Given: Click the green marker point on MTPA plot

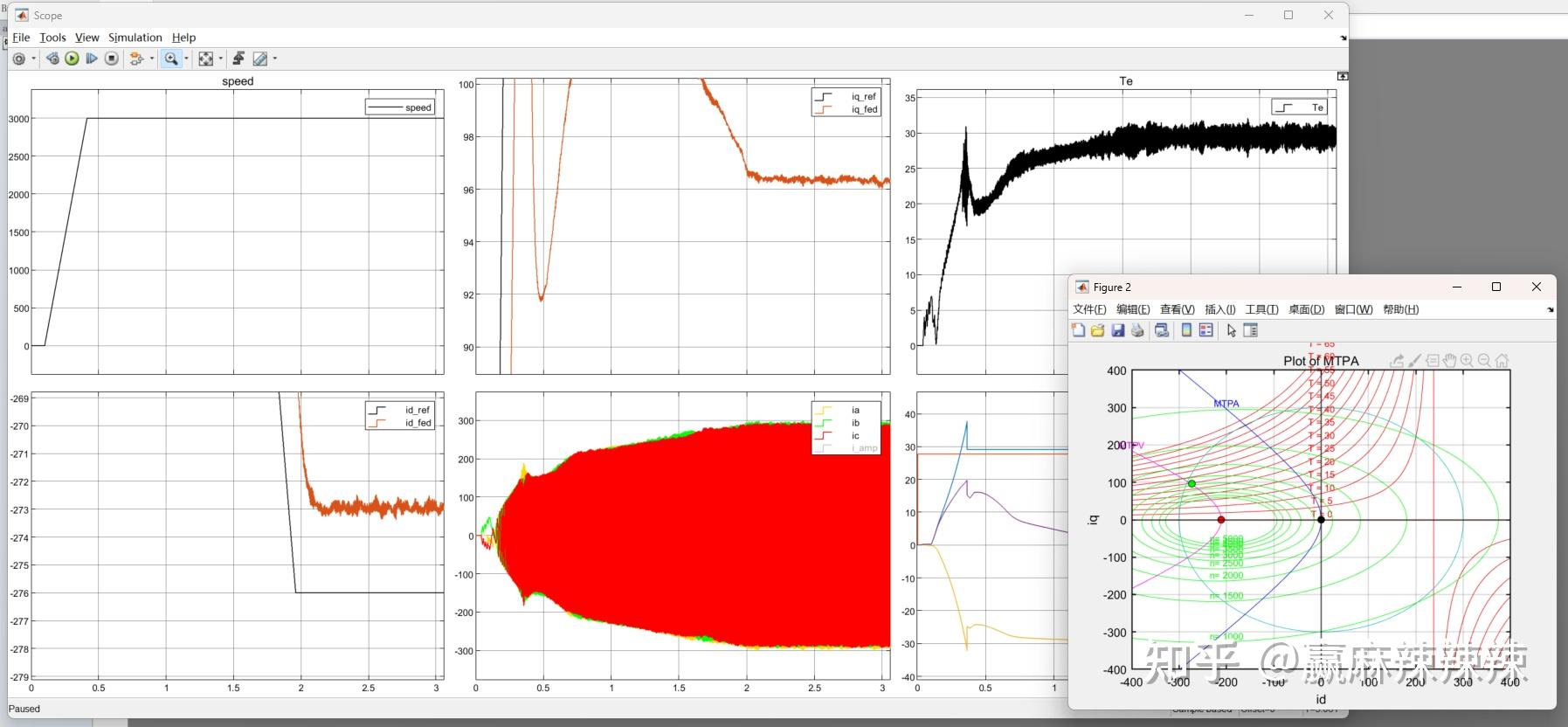Looking at the screenshot, I should pos(1192,483).
